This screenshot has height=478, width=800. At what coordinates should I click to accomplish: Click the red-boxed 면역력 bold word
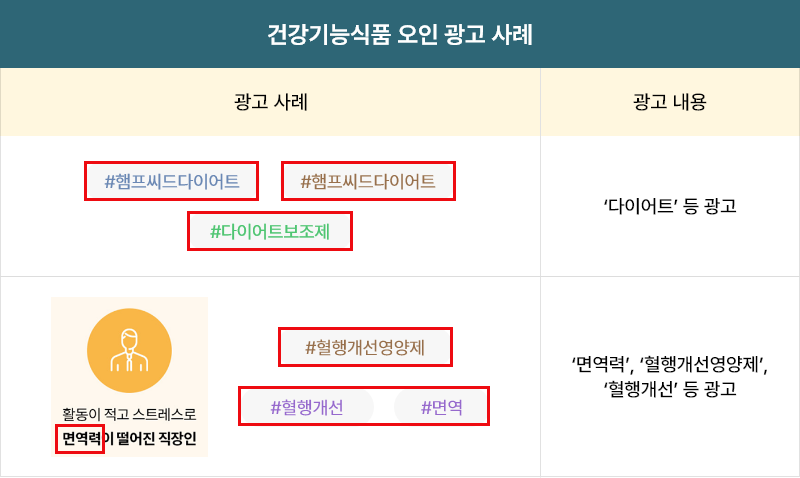coord(80,438)
